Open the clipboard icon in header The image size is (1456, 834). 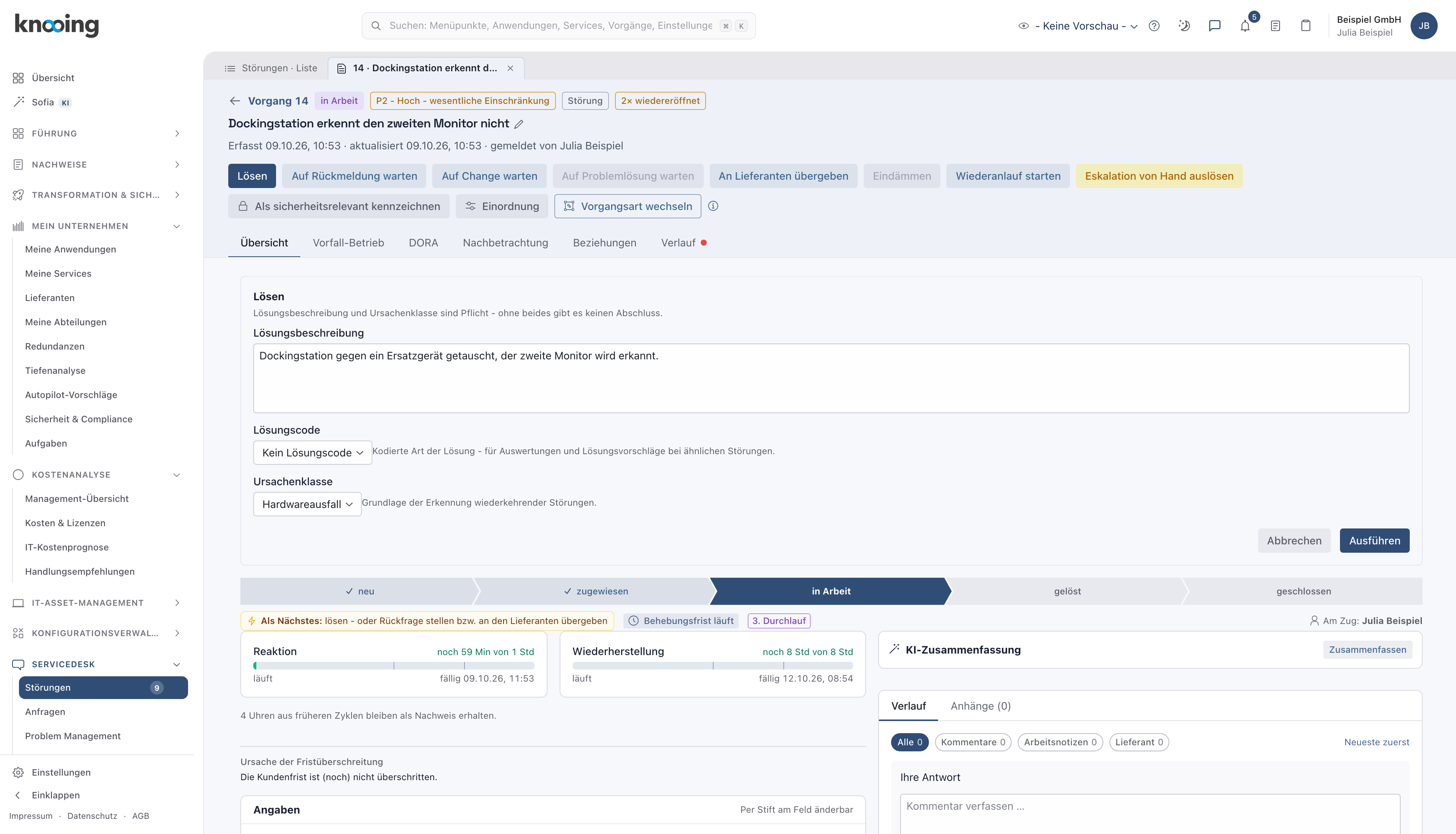pos(1305,26)
